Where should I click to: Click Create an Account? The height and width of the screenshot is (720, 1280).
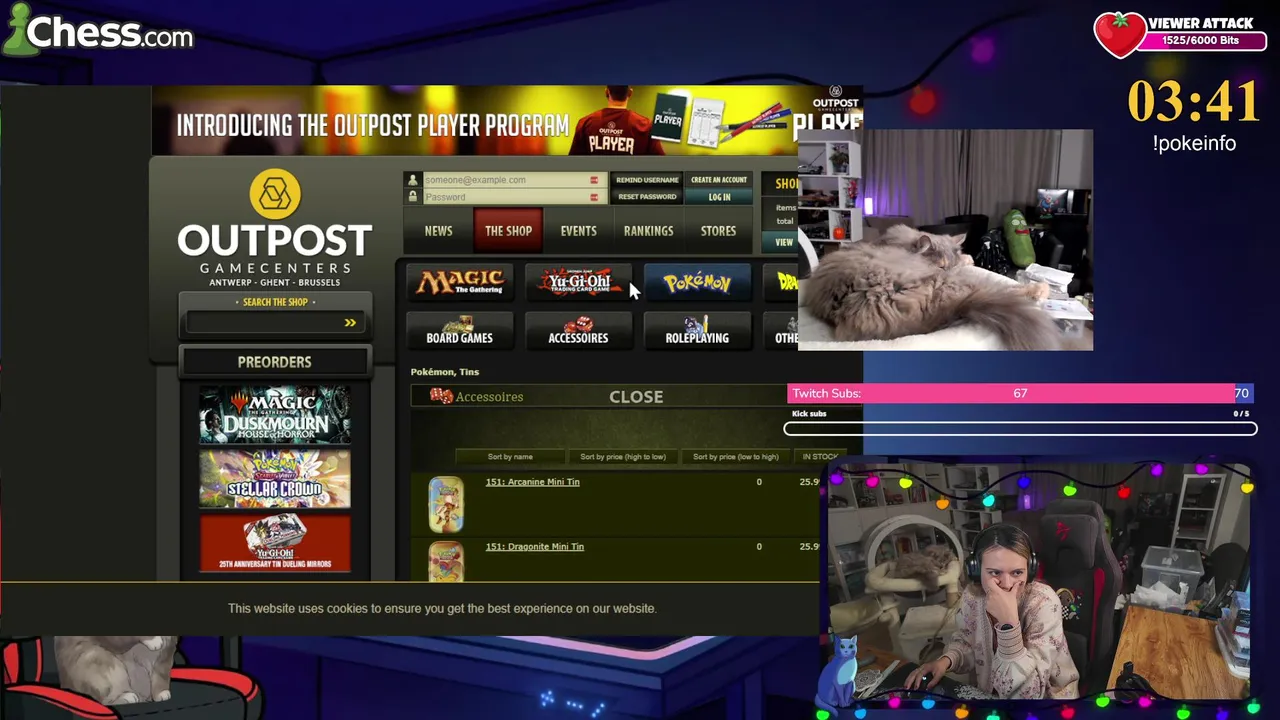719,180
